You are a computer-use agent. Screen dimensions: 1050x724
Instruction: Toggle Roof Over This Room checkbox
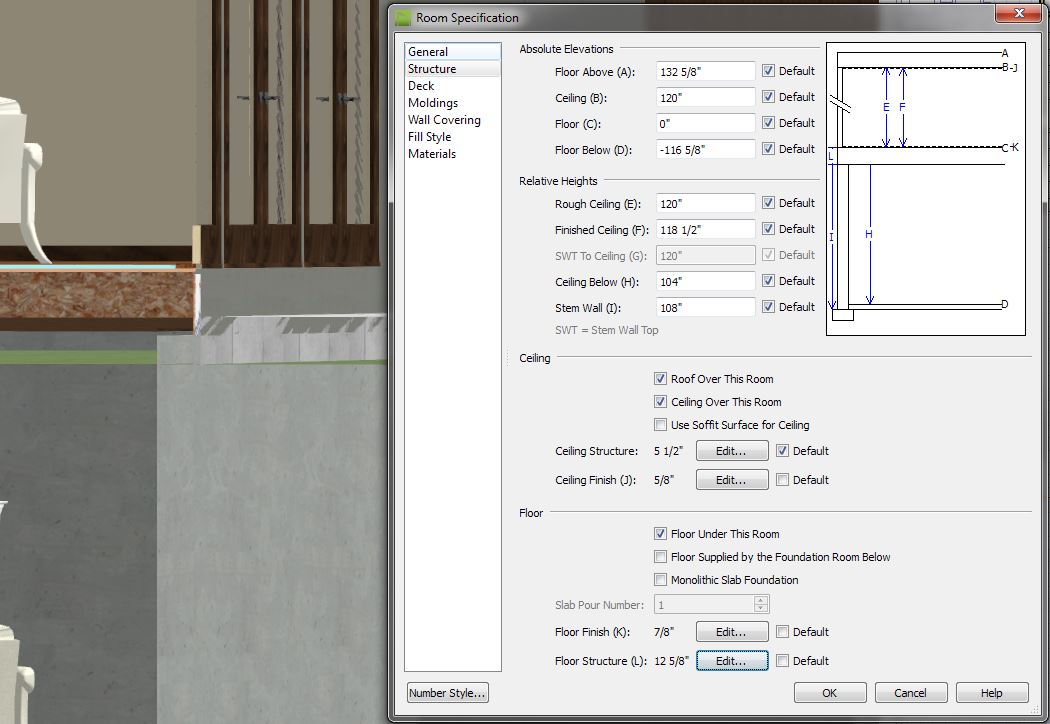coord(660,379)
